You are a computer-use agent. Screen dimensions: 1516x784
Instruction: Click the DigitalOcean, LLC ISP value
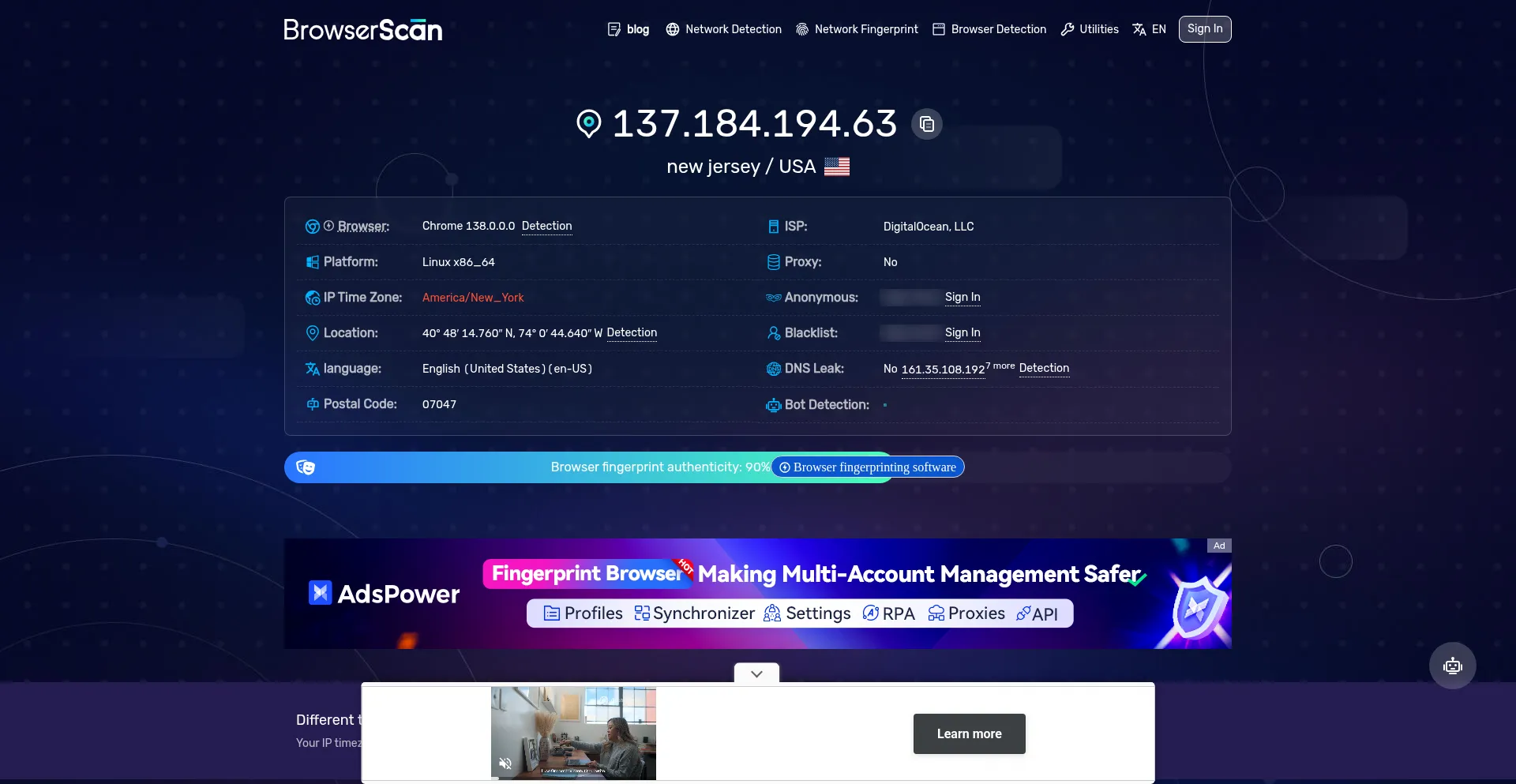coord(929,227)
